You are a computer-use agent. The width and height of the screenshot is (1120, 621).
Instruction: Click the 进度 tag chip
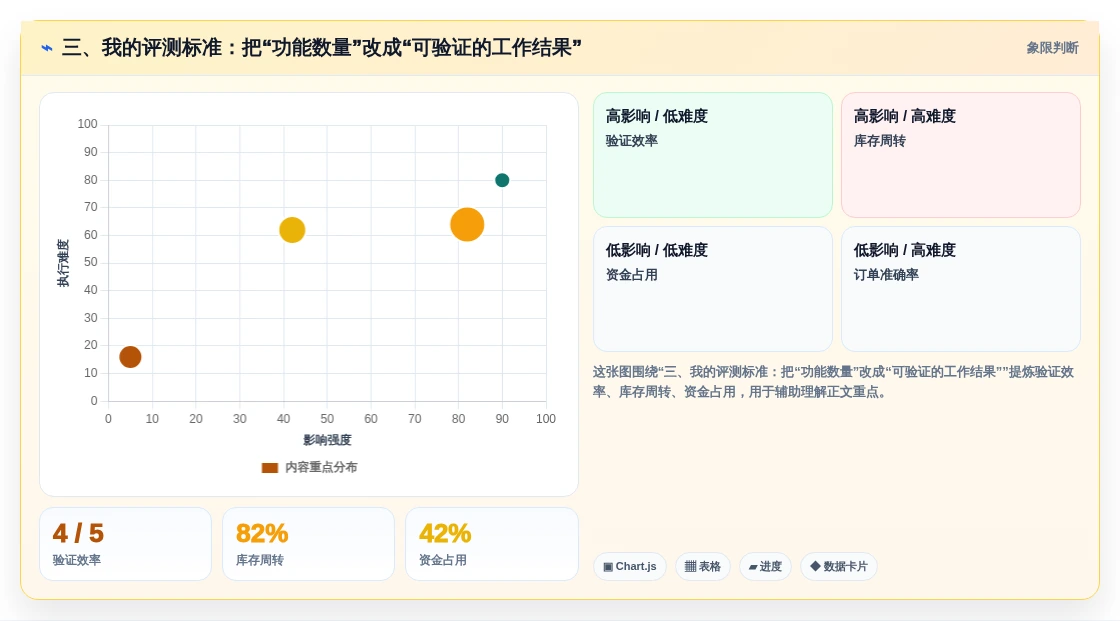pyautogui.click(x=765, y=567)
